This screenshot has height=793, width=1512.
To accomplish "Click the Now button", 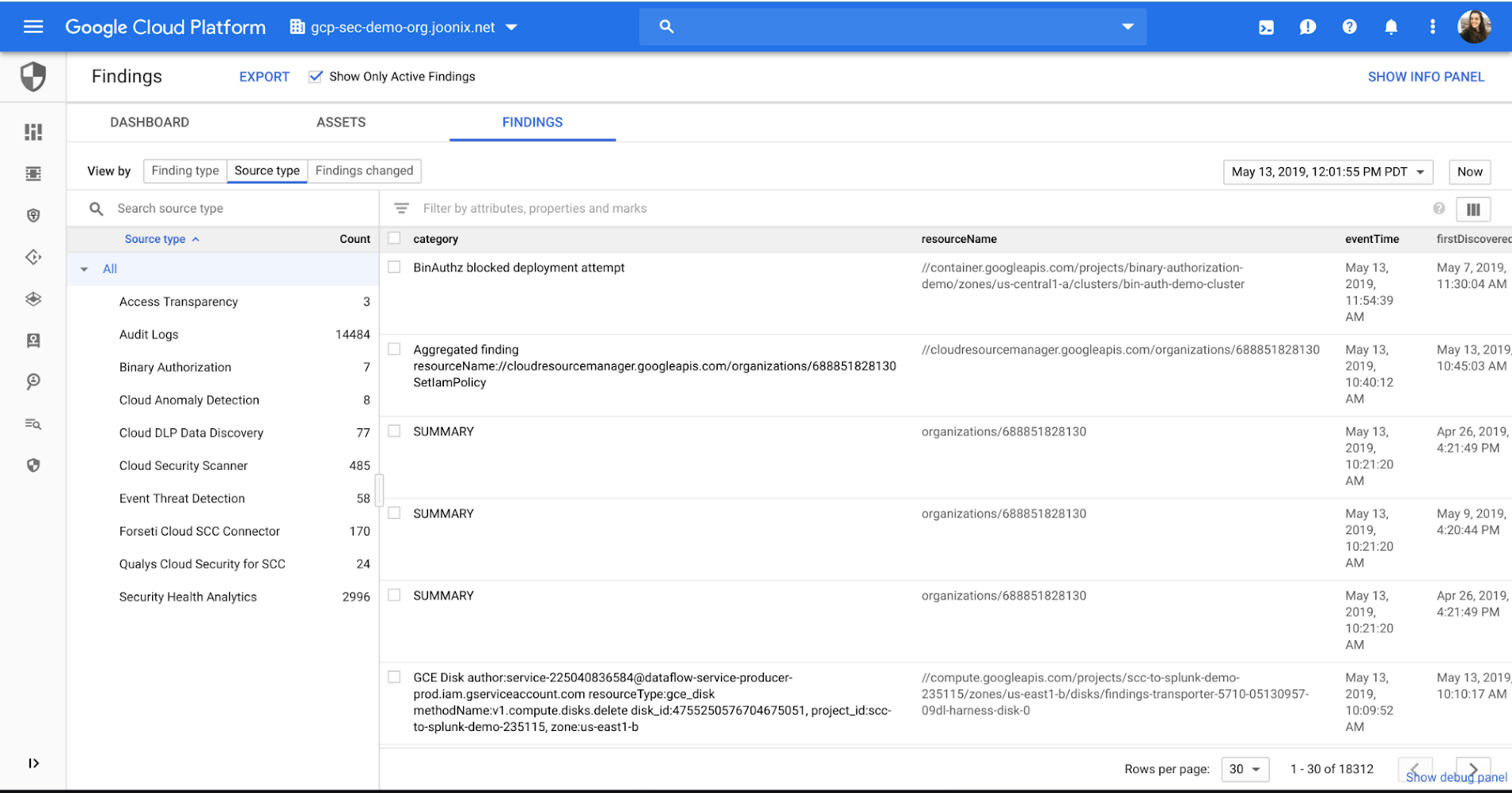I will click(1470, 172).
